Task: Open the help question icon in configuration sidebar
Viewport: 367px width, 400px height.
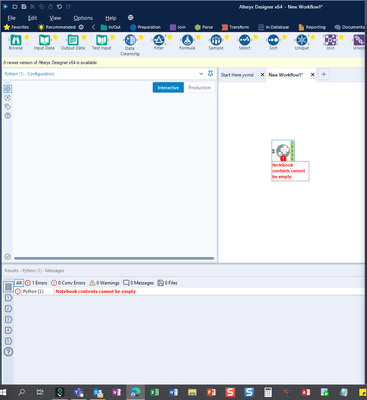Action: 8,116
